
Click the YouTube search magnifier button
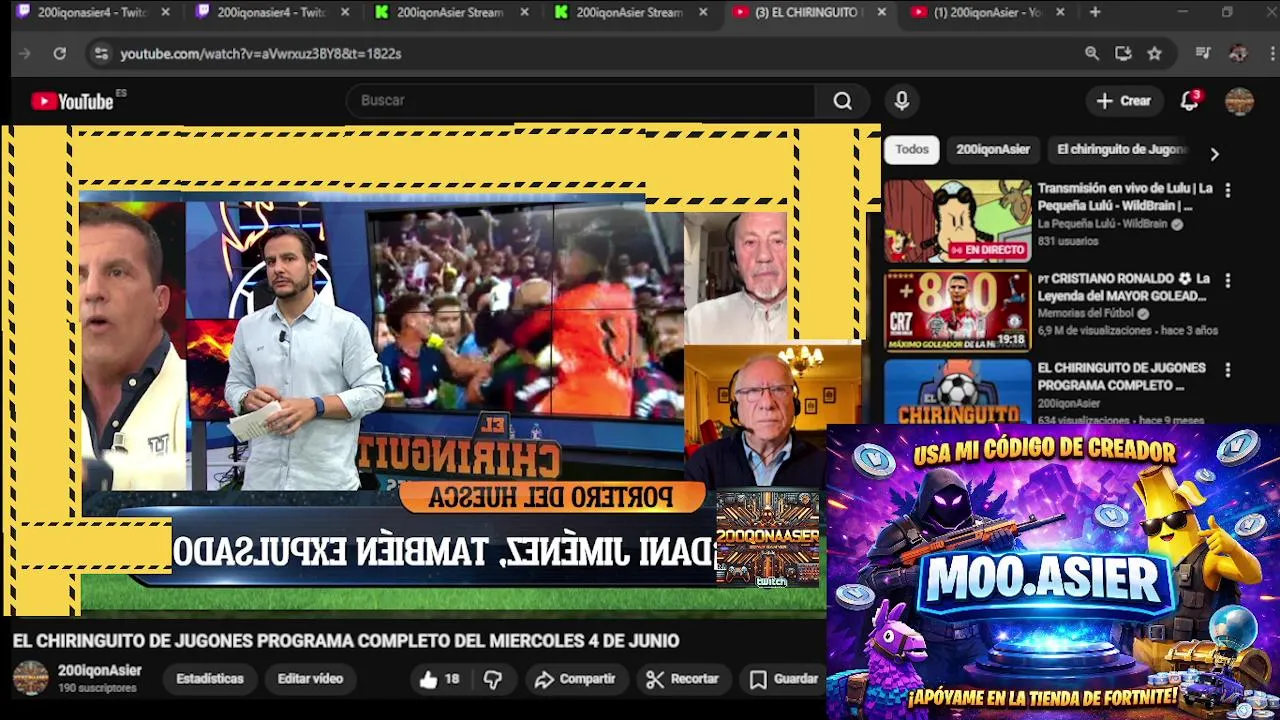point(843,101)
